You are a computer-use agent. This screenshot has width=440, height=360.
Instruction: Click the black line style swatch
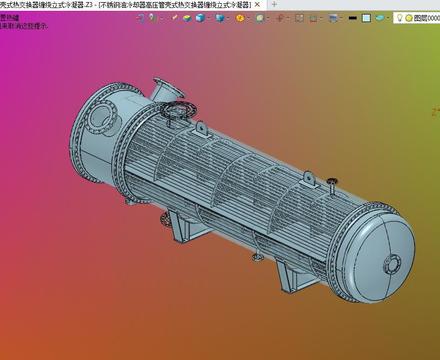[x=352, y=18]
